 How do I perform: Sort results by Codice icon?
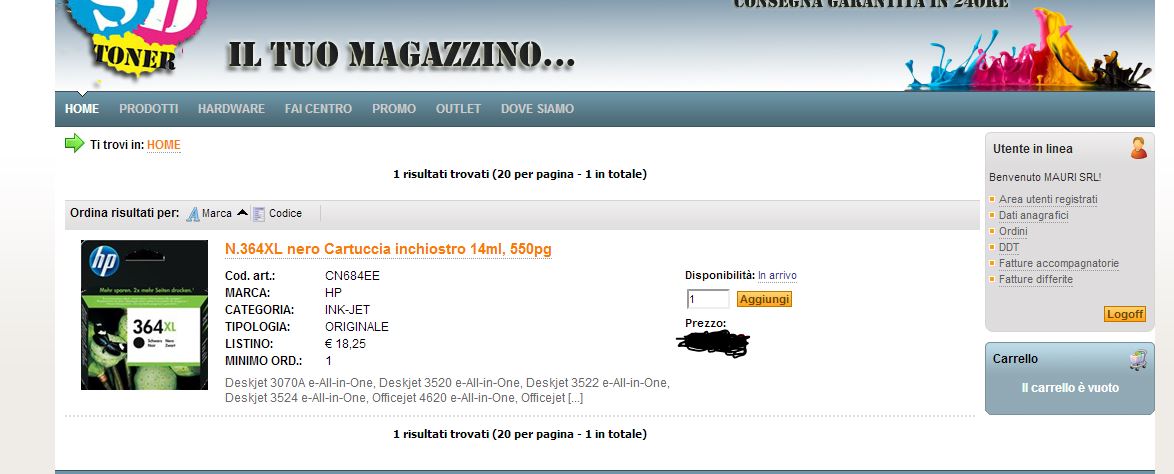pos(258,214)
